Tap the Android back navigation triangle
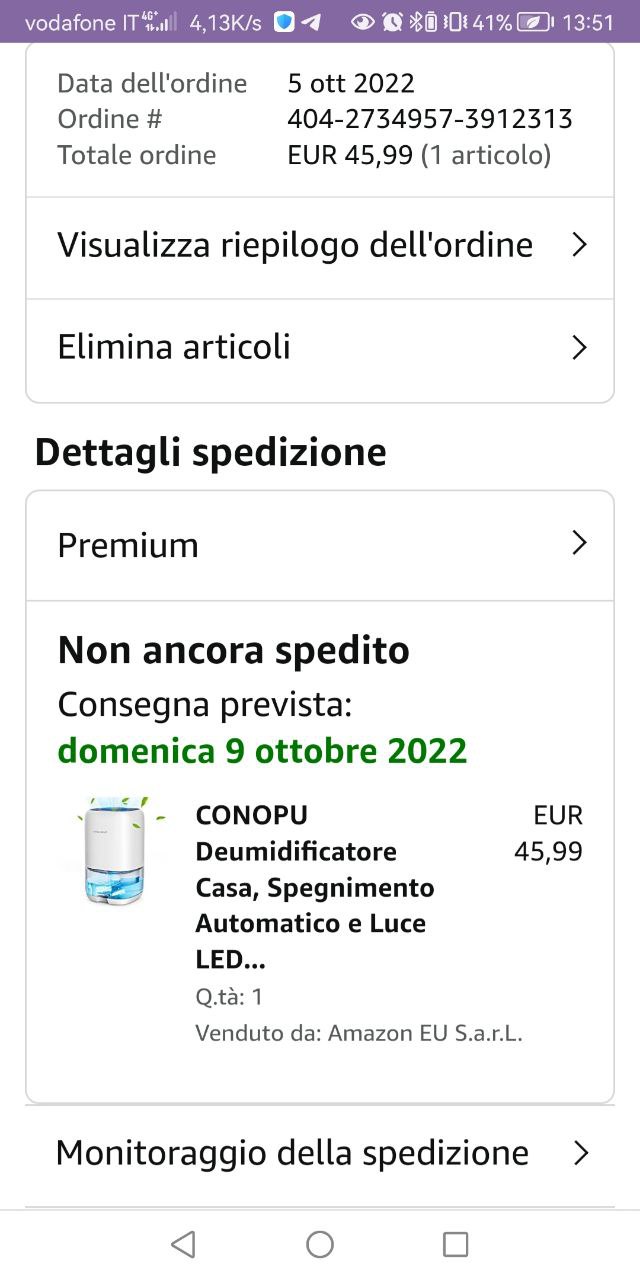The width and height of the screenshot is (640, 1280). click(x=183, y=1244)
